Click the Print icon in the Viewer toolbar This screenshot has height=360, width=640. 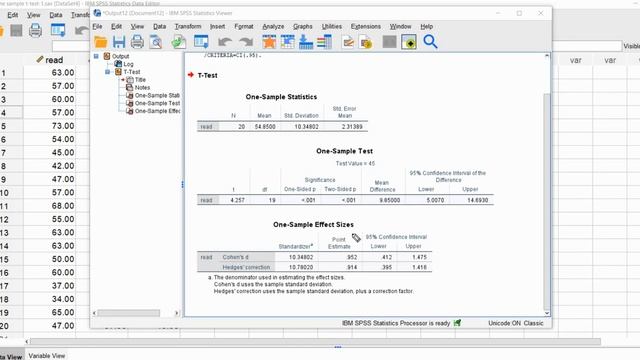pos(137,42)
